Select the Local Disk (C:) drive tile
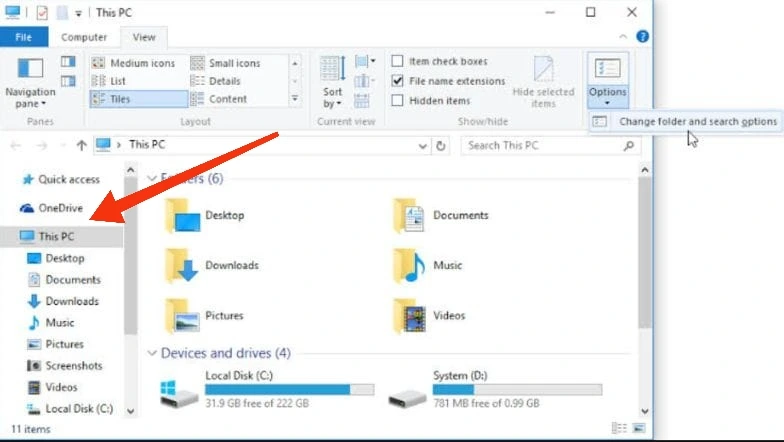This screenshot has width=784, height=442. click(268, 389)
